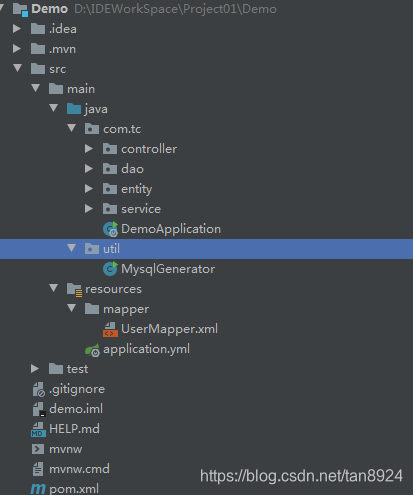Click the MysqlGenerator class icon
413x495 pixels.
tap(110, 269)
